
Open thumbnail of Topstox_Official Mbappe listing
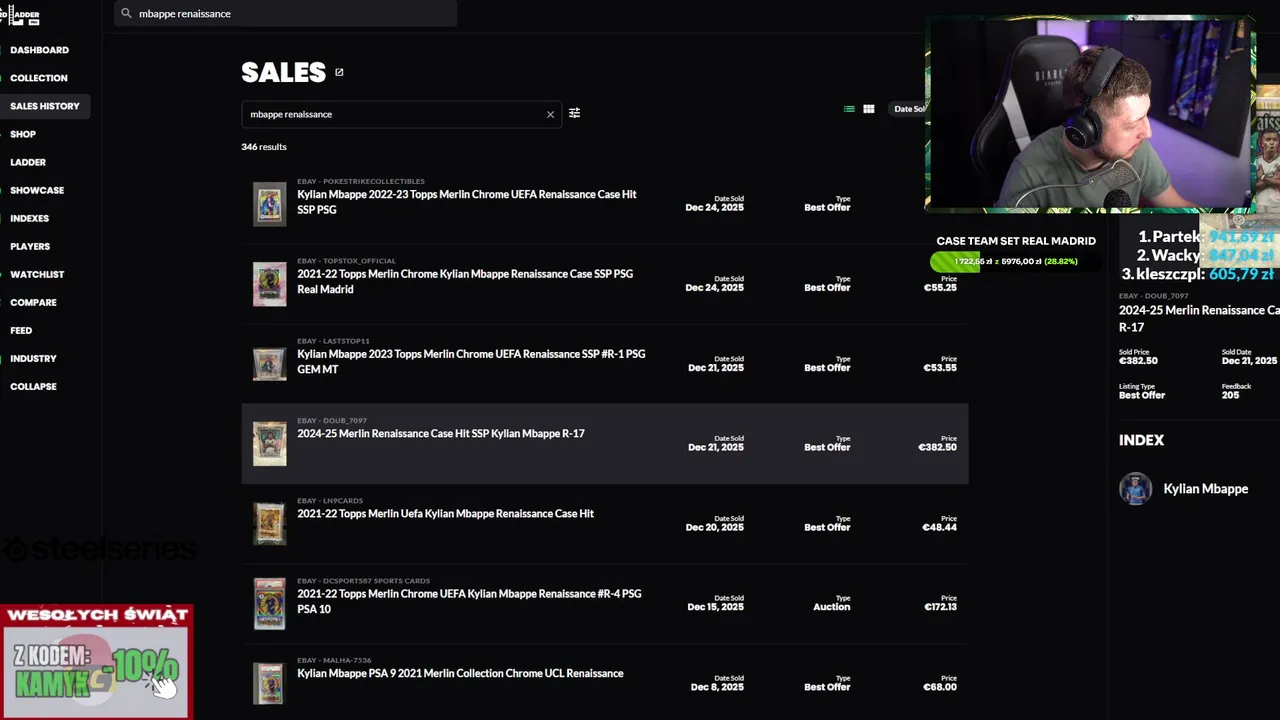click(269, 284)
